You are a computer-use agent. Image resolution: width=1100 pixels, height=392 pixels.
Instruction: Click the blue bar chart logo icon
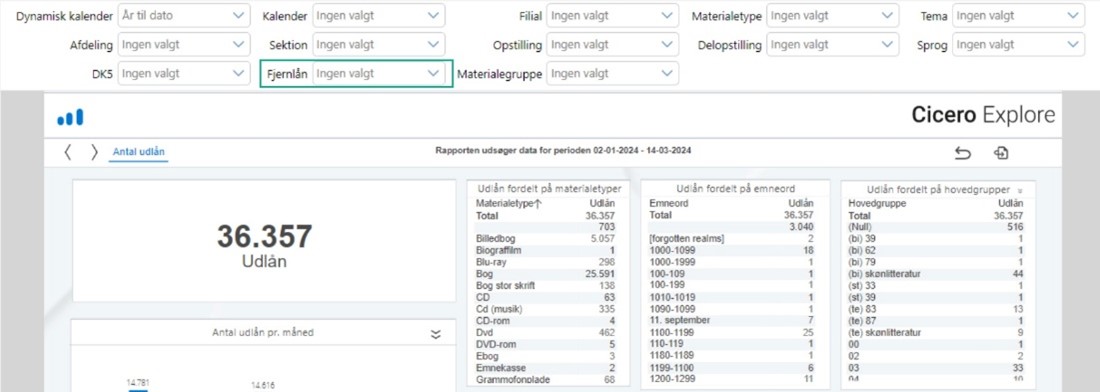pos(70,117)
